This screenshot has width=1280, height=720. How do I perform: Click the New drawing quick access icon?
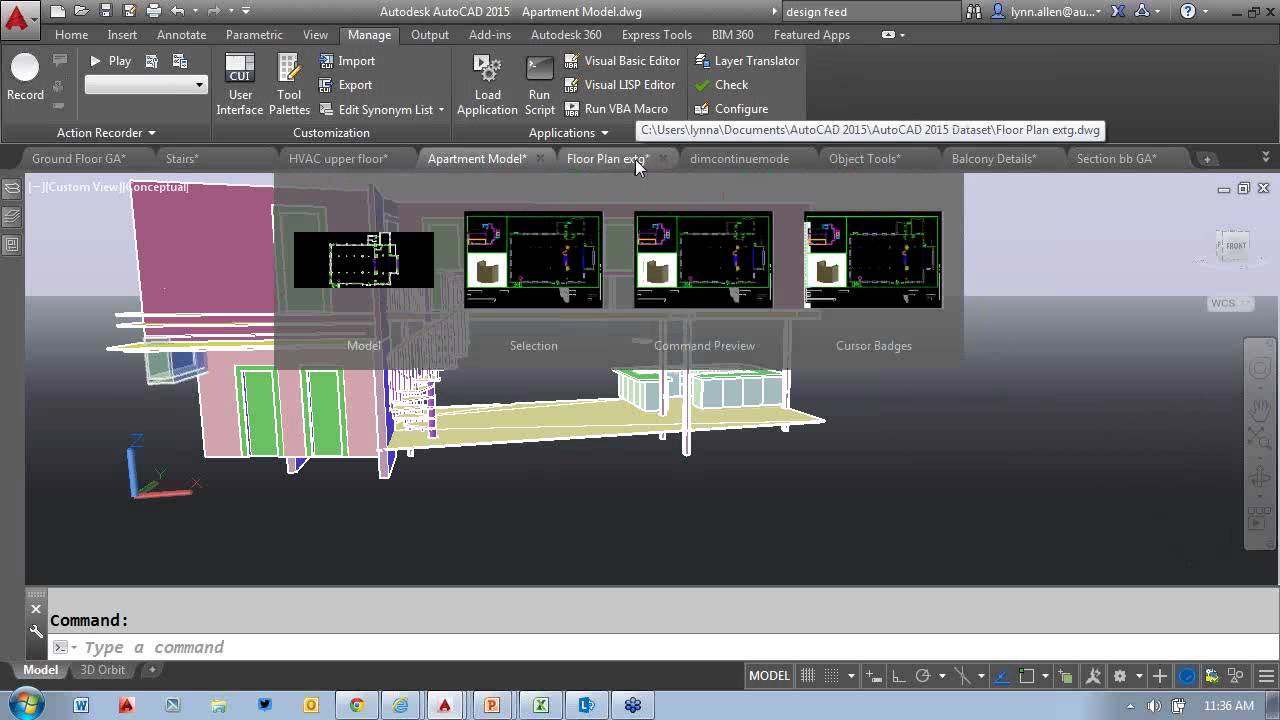coord(58,11)
